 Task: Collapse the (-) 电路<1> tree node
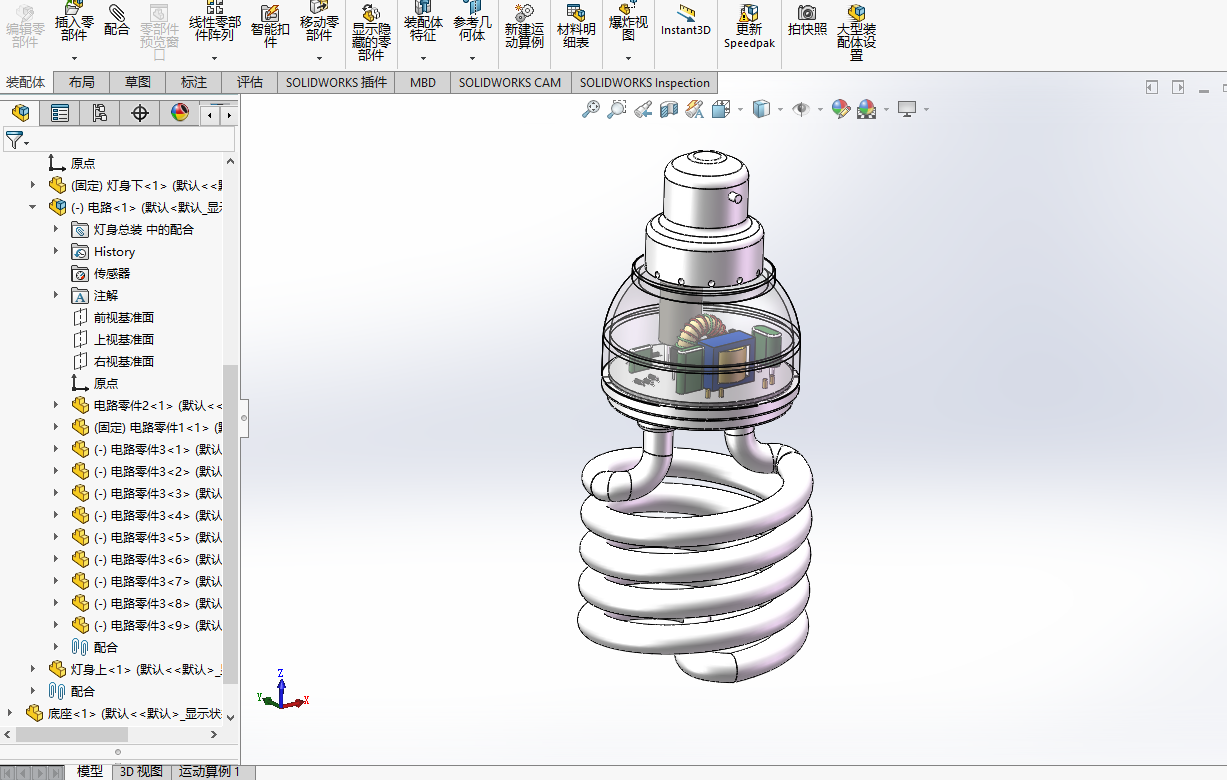coord(33,207)
